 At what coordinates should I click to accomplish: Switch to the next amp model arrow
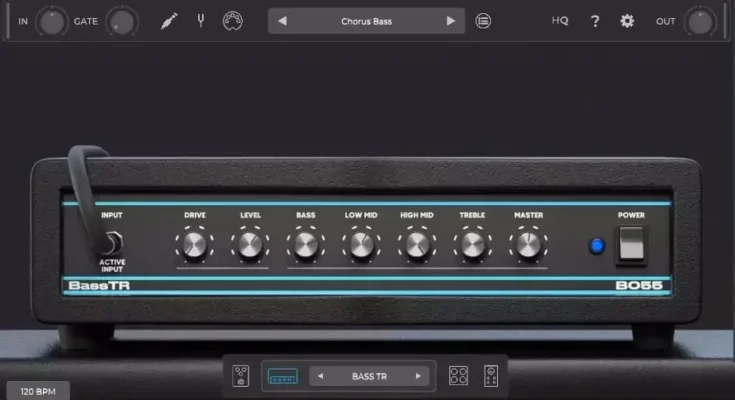pyautogui.click(x=418, y=377)
